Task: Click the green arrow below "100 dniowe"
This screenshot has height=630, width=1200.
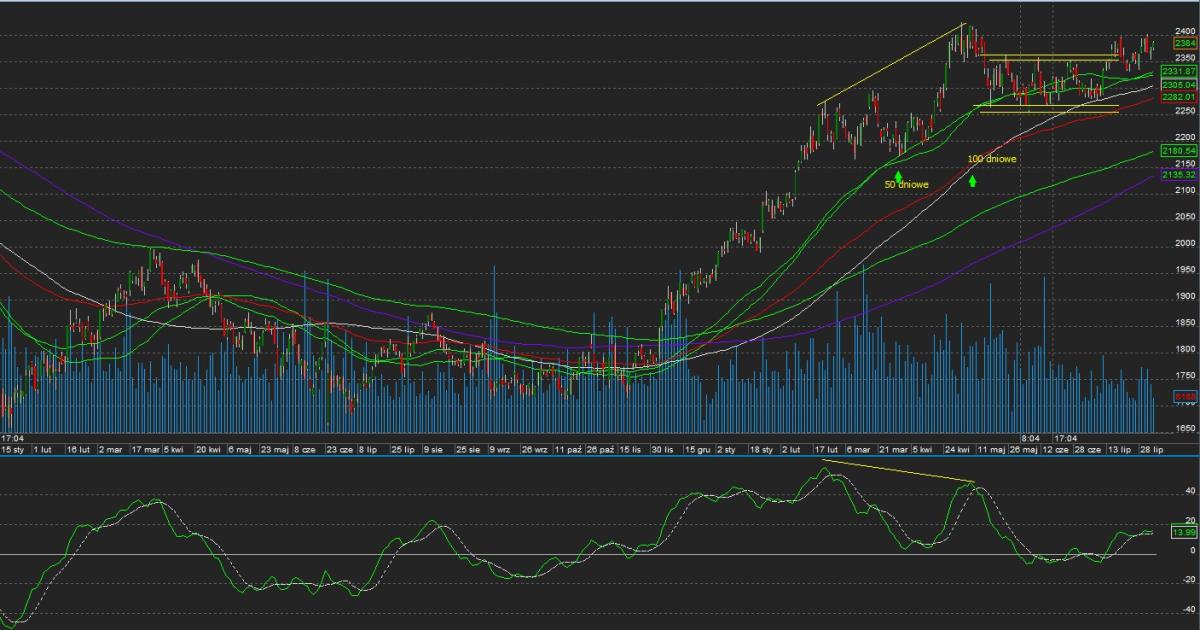Action: point(972,181)
